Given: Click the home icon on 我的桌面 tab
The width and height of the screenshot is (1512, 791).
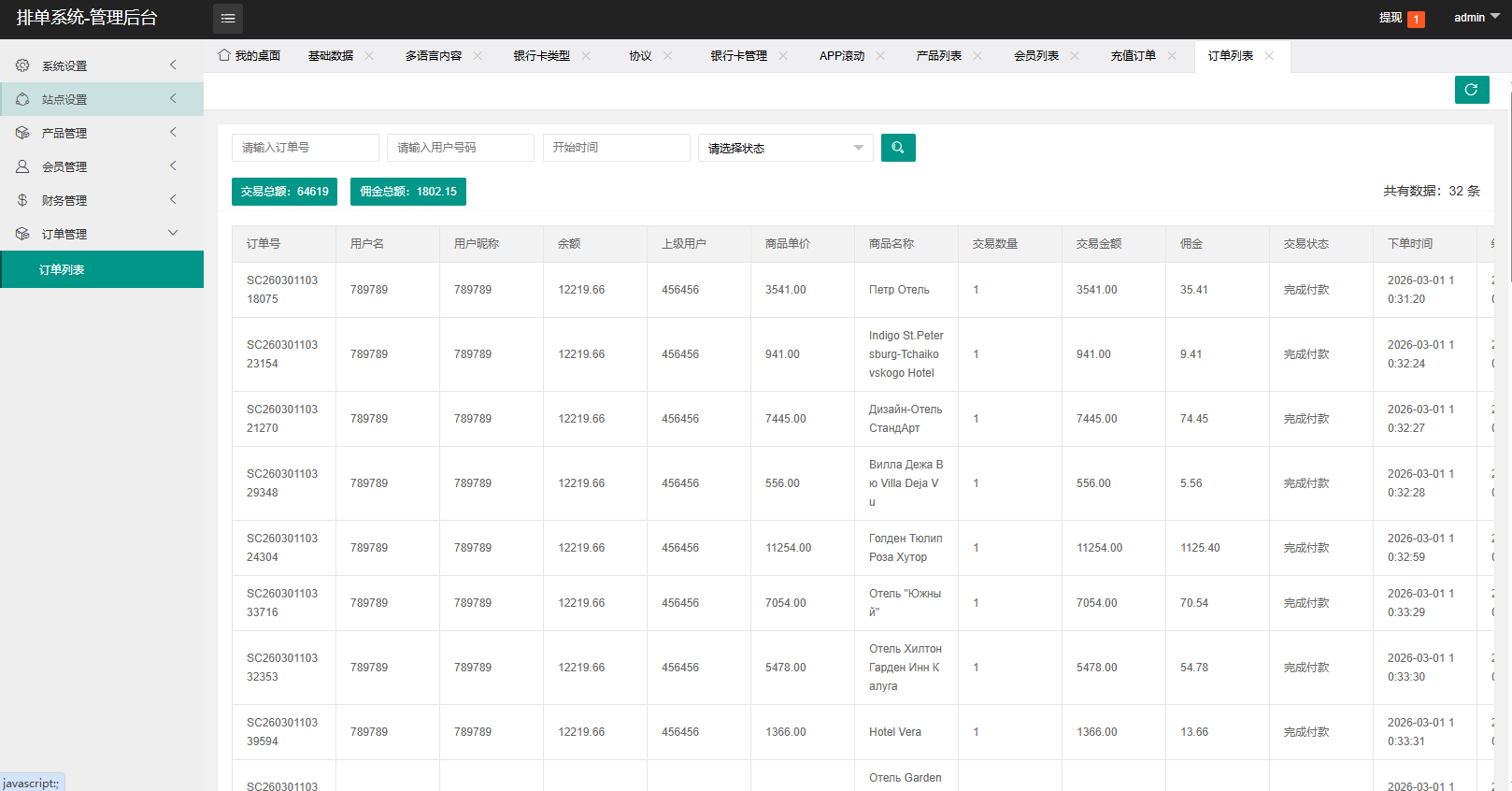Looking at the screenshot, I should [224, 55].
